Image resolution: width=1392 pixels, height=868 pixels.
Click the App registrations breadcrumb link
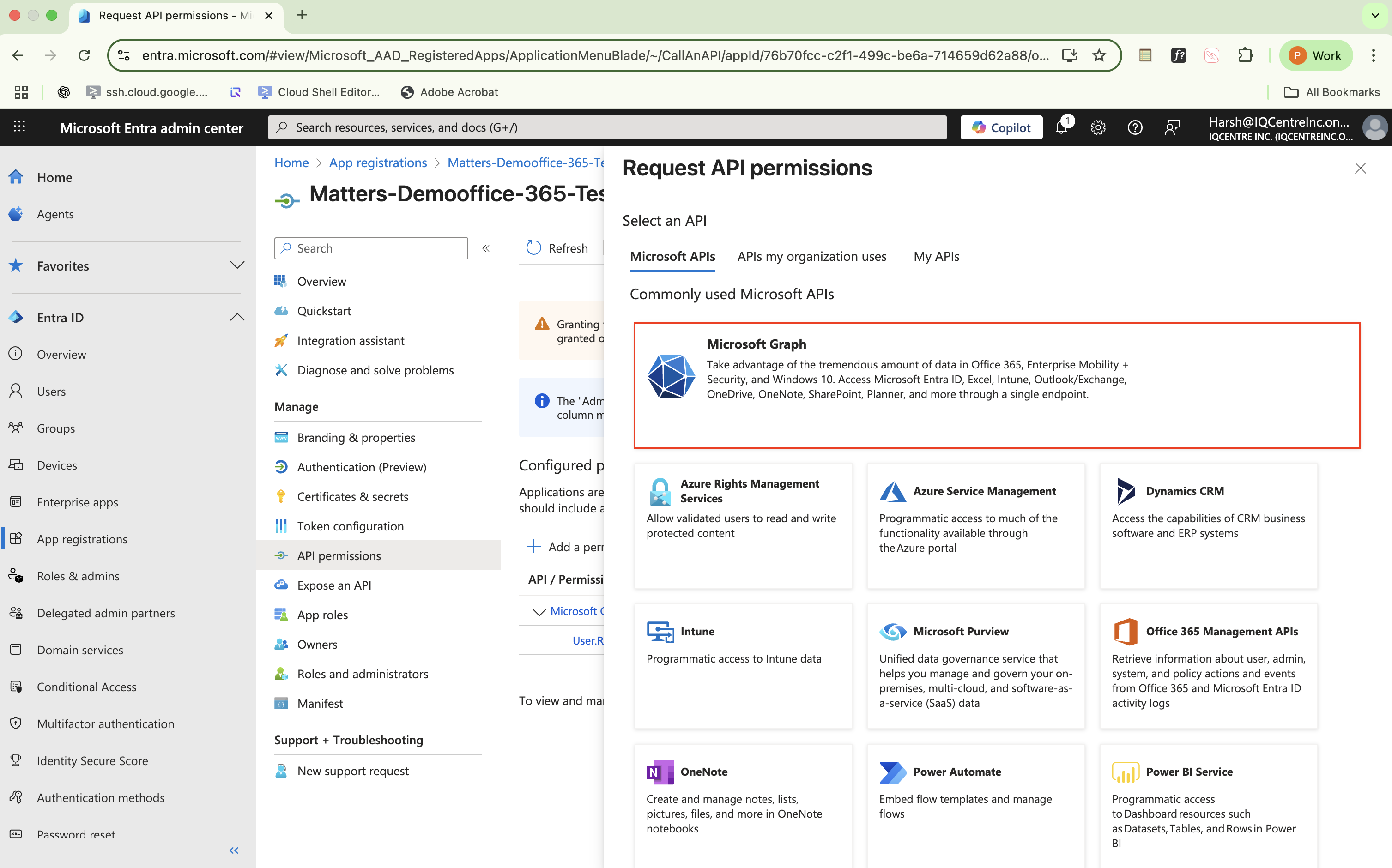pyautogui.click(x=378, y=163)
